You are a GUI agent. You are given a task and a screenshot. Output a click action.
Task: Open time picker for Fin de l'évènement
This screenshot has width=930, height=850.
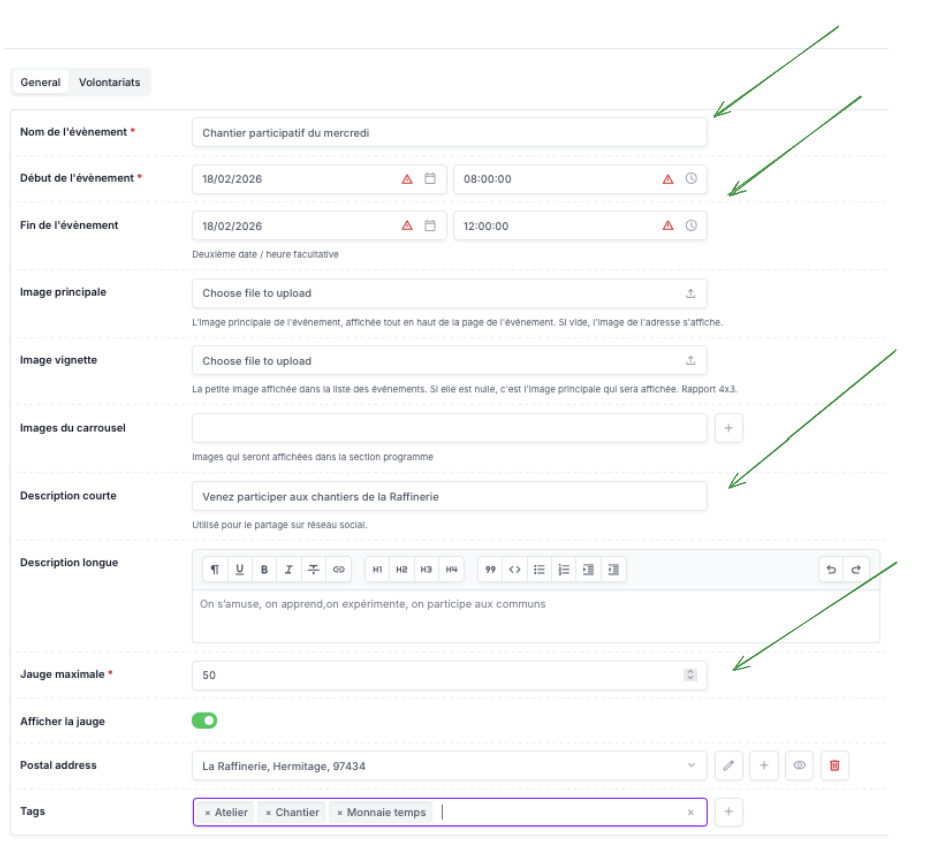[691, 226]
